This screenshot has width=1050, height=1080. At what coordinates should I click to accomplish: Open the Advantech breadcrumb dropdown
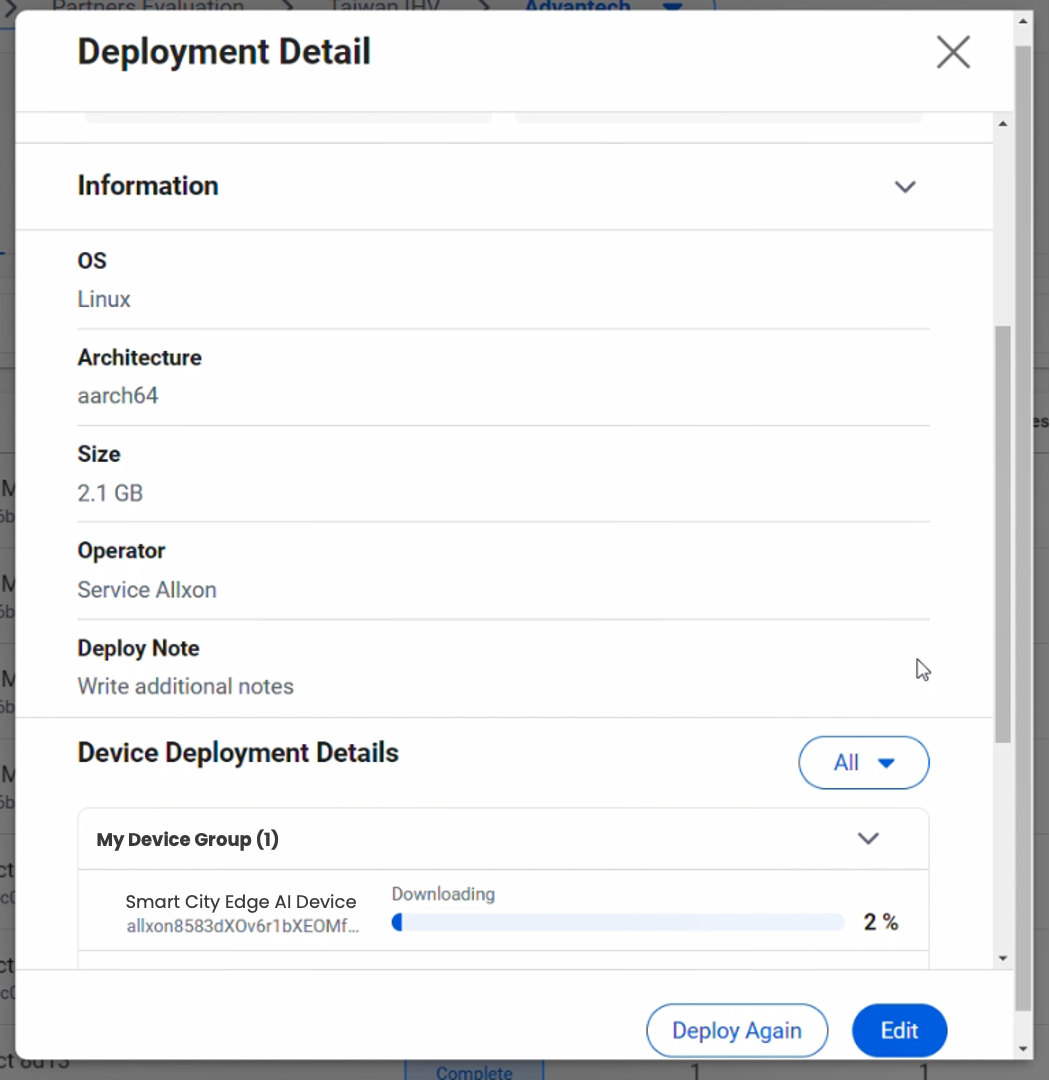click(672, 6)
